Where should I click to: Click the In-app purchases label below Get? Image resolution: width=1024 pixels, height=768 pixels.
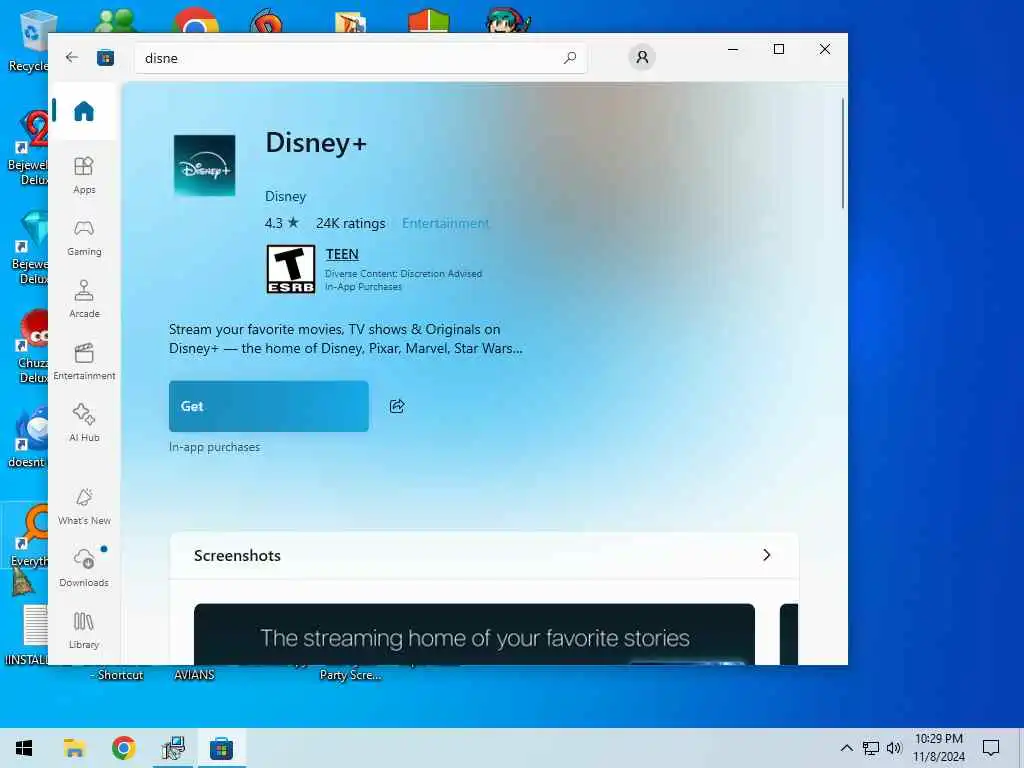[214, 447]
